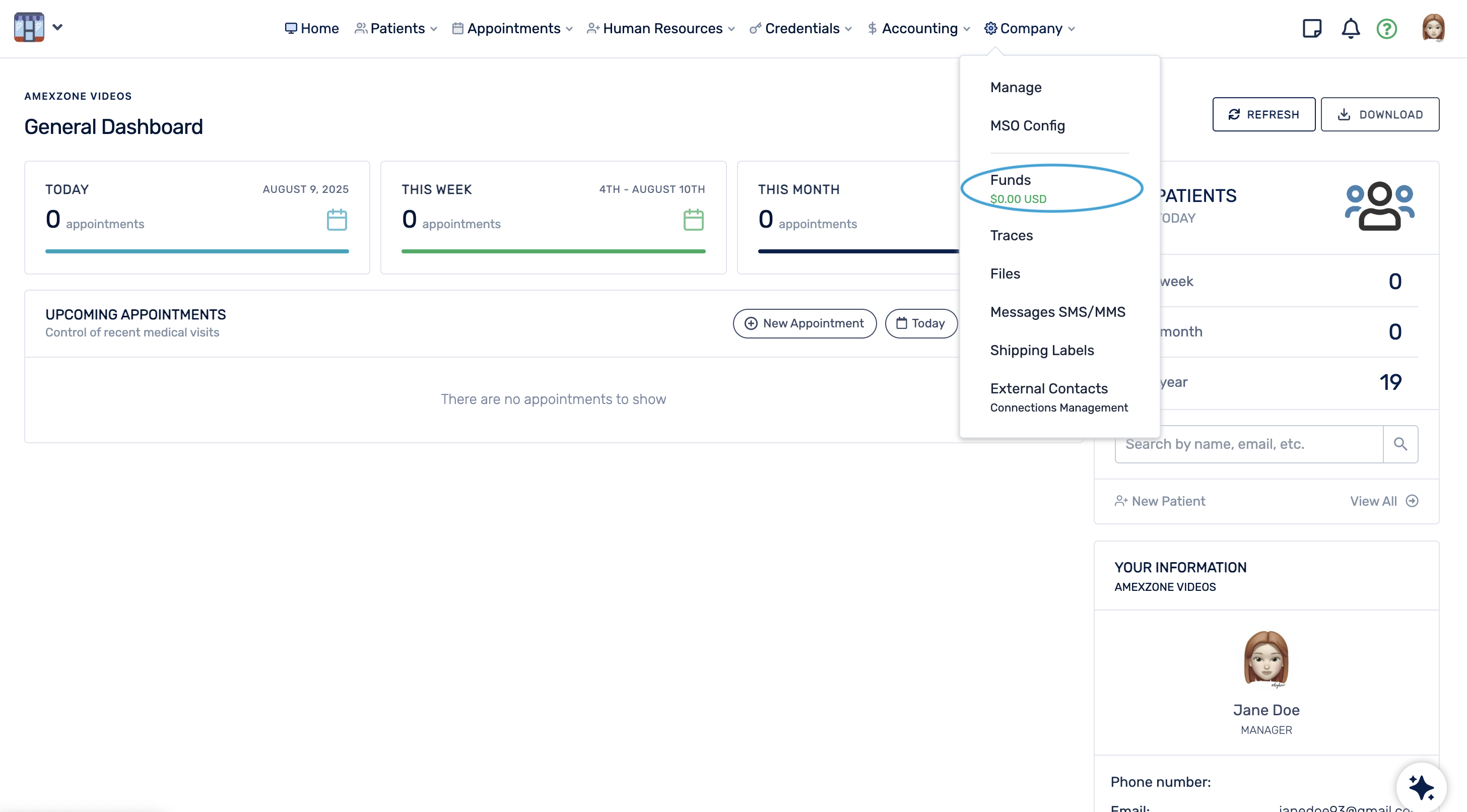The height and width of the screenshot is (812, 1467).
Task: Focus the patient search field
Action: click(1248, 444)
